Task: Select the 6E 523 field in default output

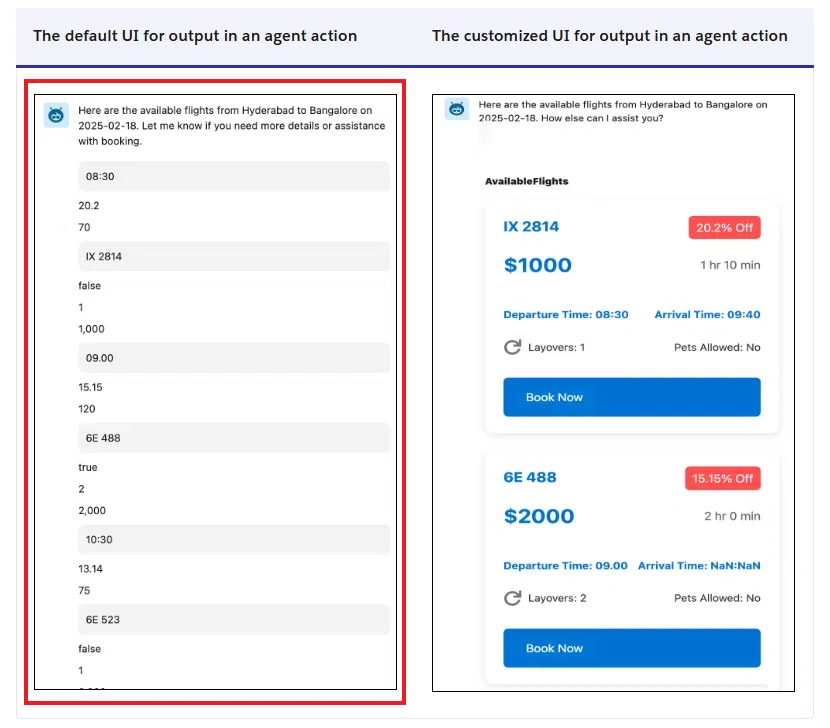Action: coord(234,619)
